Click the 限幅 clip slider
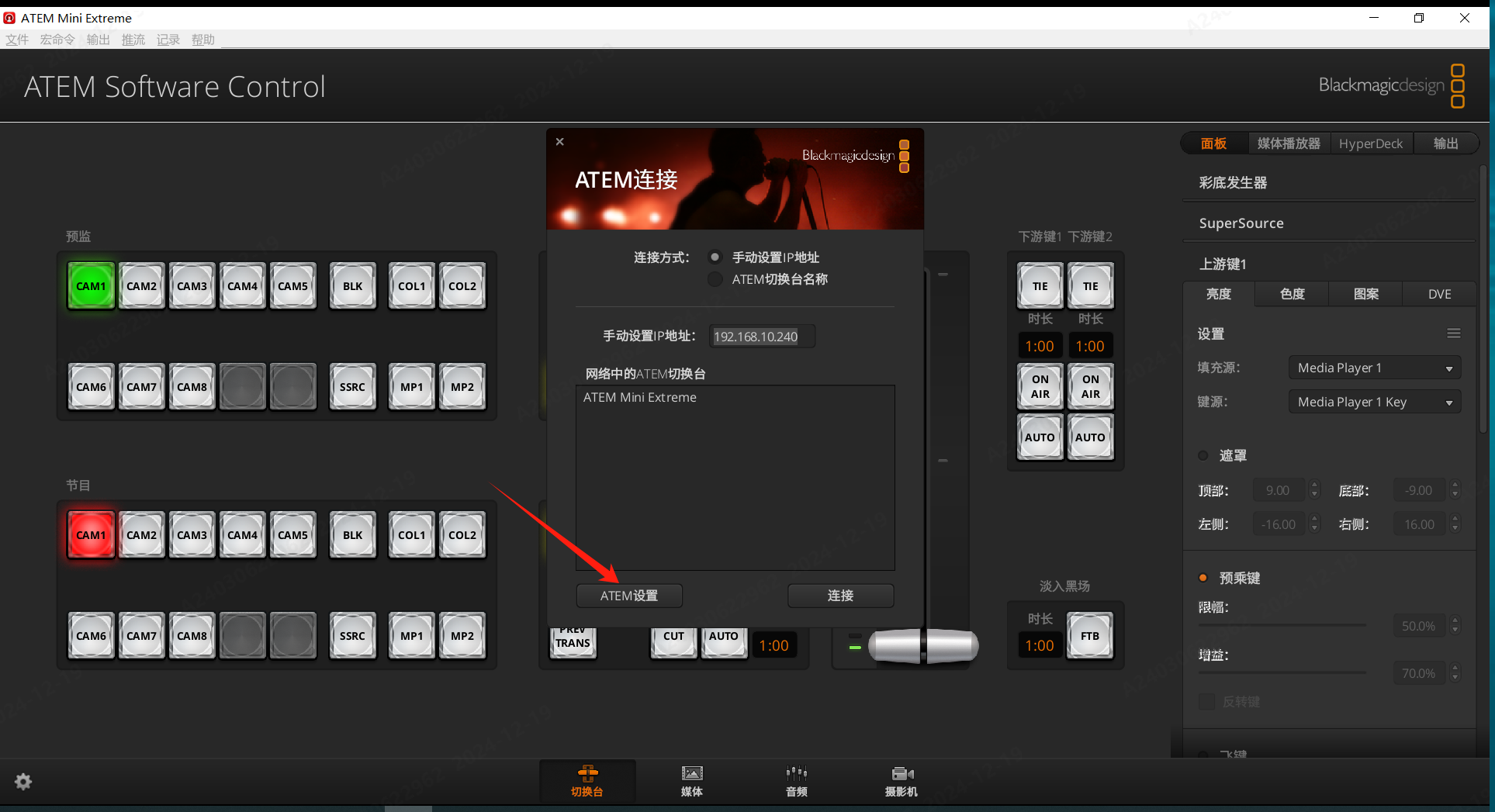Screen dimensions: 1495x812 pyautogui.click(x=1282, y=625)
